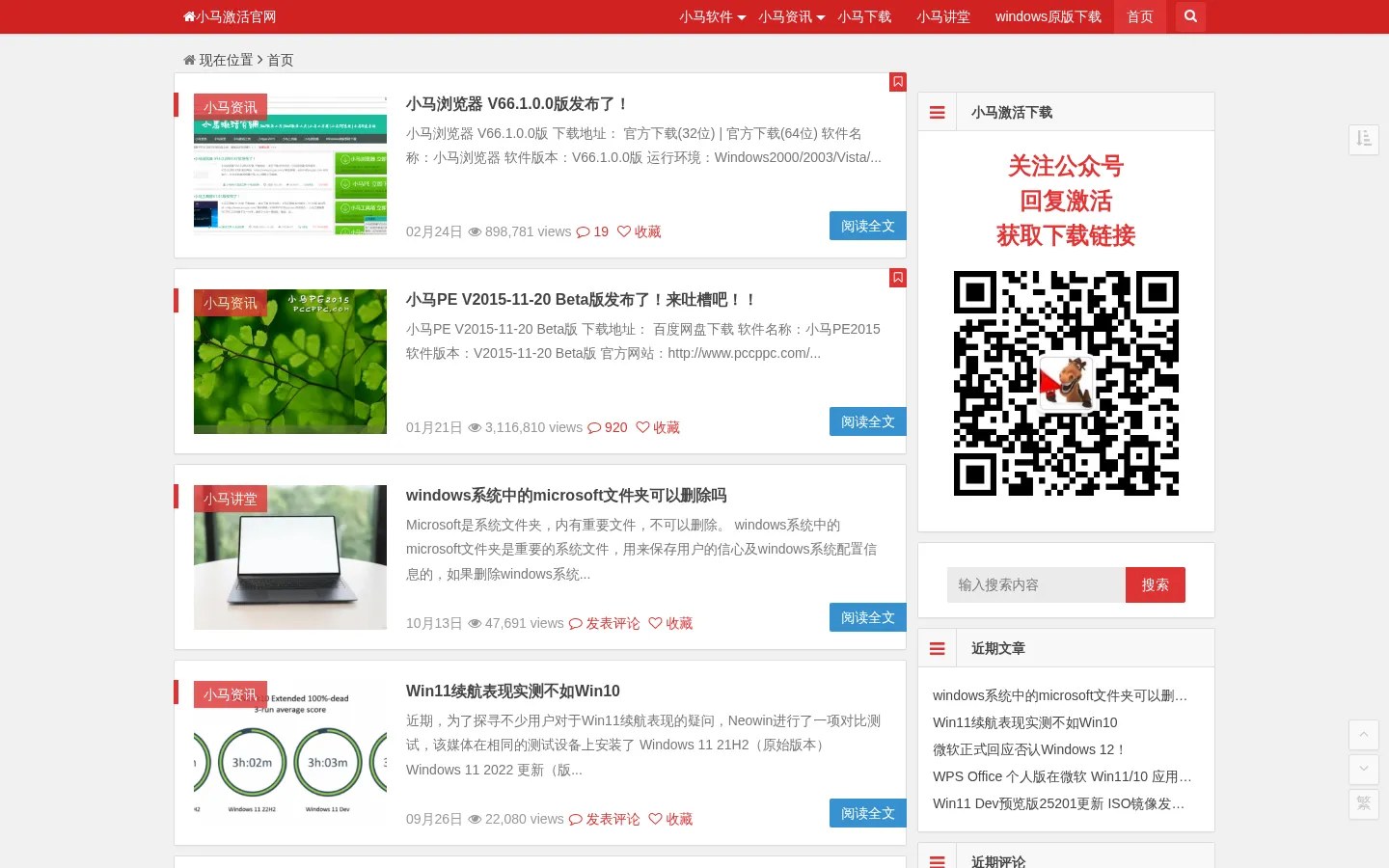Click the 19 comments icon on 小马浏览器 post
Screen dimensions: 1389x868
pos(592,231)
